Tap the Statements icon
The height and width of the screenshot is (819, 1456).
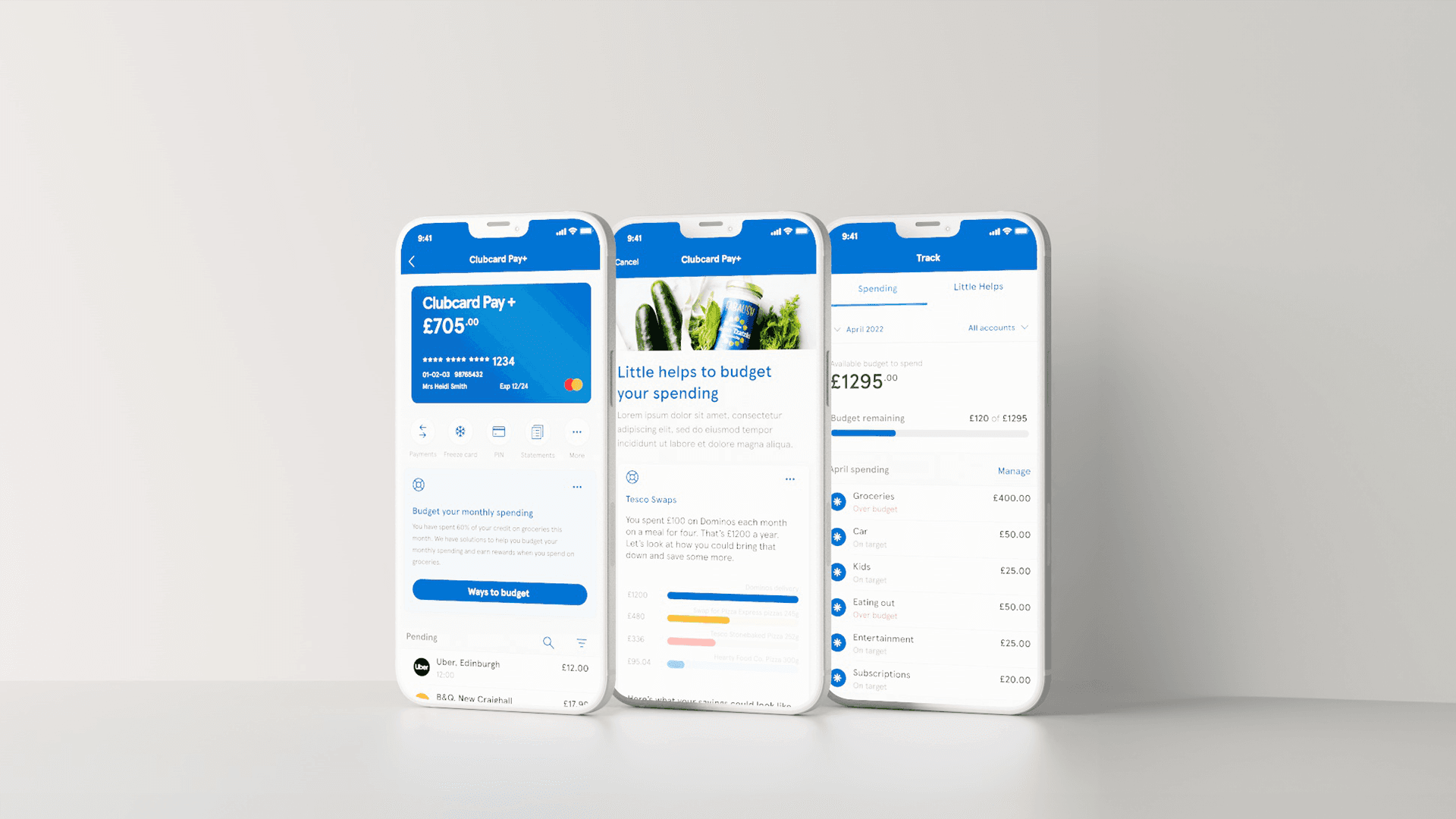[538, 432]
